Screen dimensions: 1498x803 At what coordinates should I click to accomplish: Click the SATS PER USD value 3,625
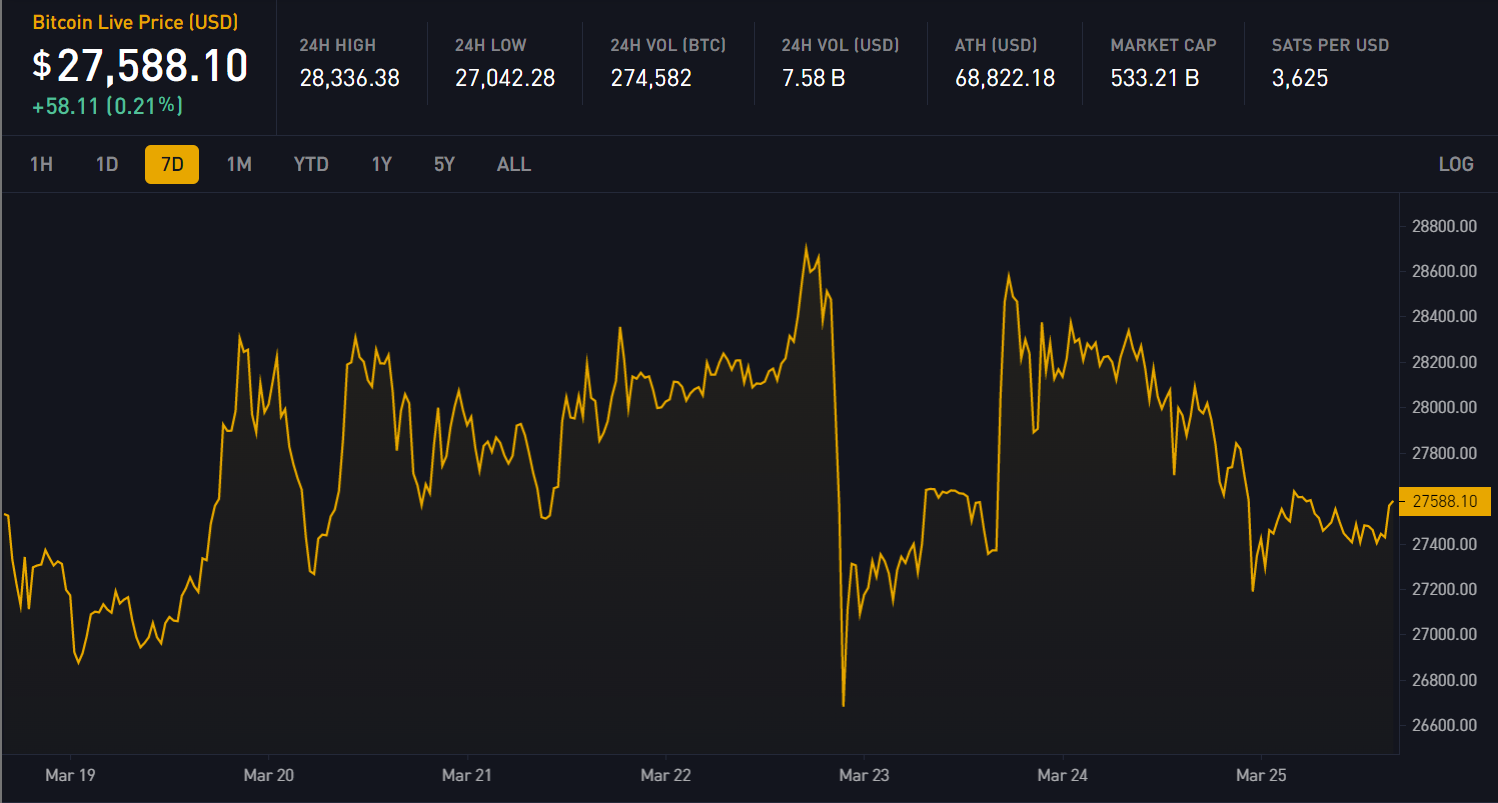tap(1300, 78)
